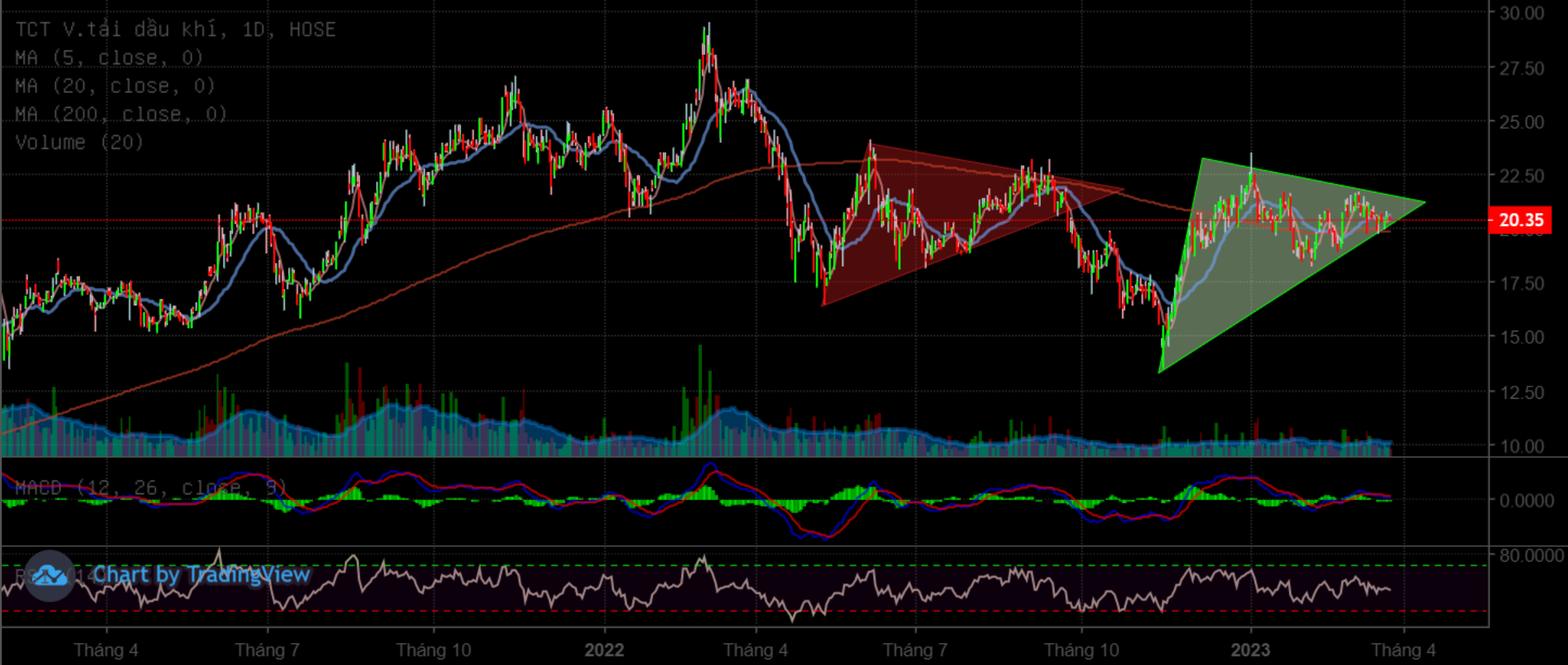
Task: Click the MA (20, close, 0) indicator label
Action: (x=115, y=86)
